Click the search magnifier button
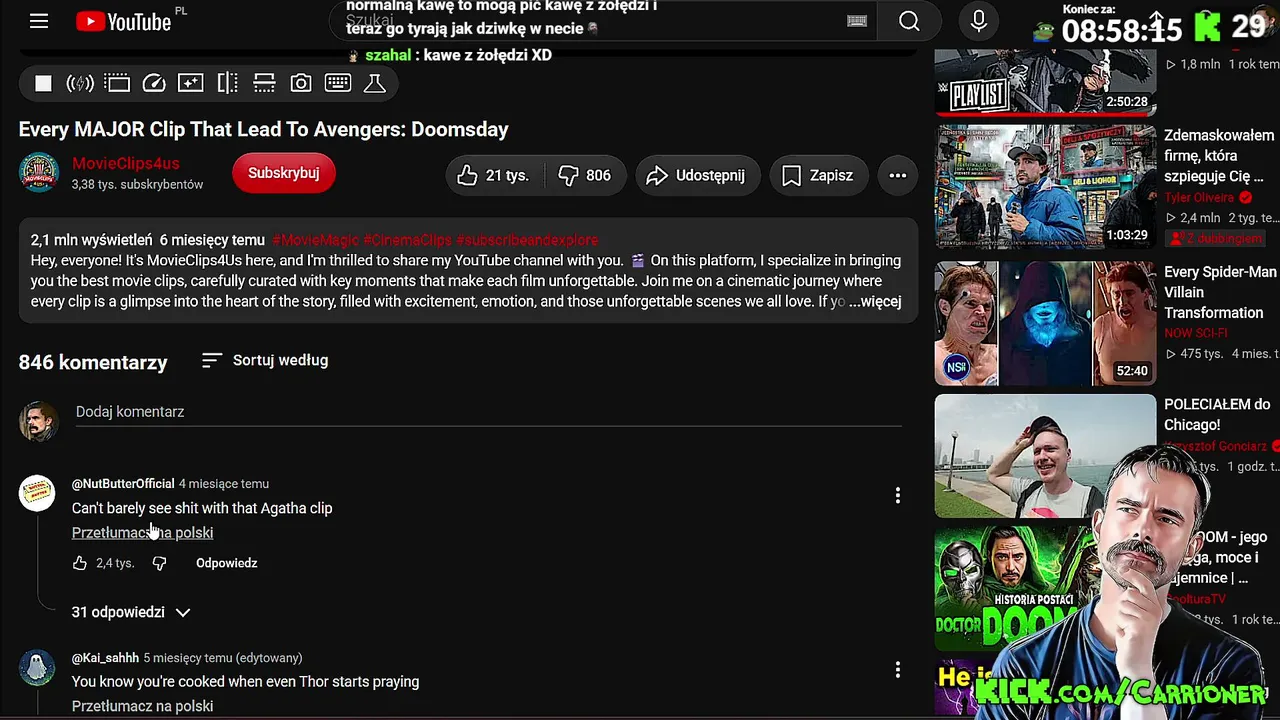This screenshot has height=720, width=1280. (x=909, y=21)
